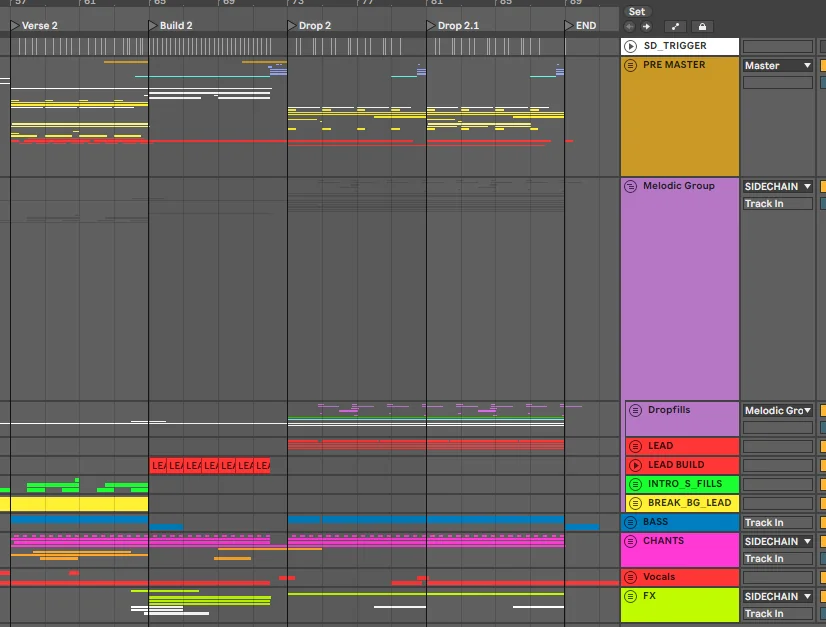Viewport: 826px width, 627px height.
Task: Click the Set locator button
Action: pyautogui.click(x=636, y=12)
